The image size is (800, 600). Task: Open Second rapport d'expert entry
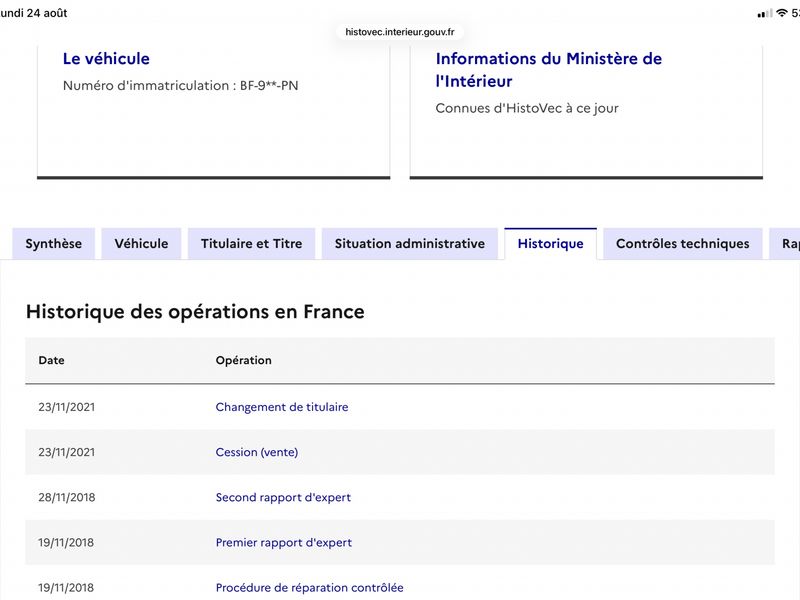tap(283, 497)
